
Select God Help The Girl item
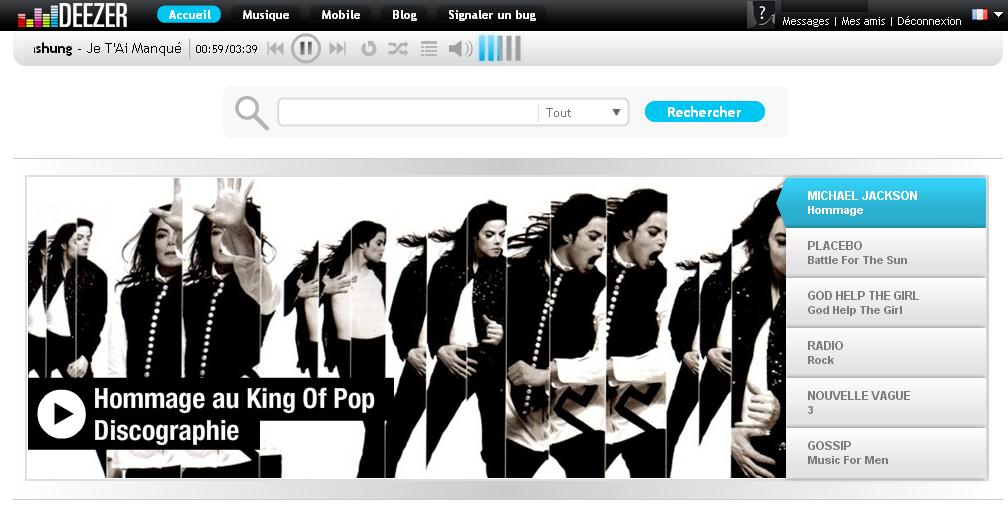point(886,303)
